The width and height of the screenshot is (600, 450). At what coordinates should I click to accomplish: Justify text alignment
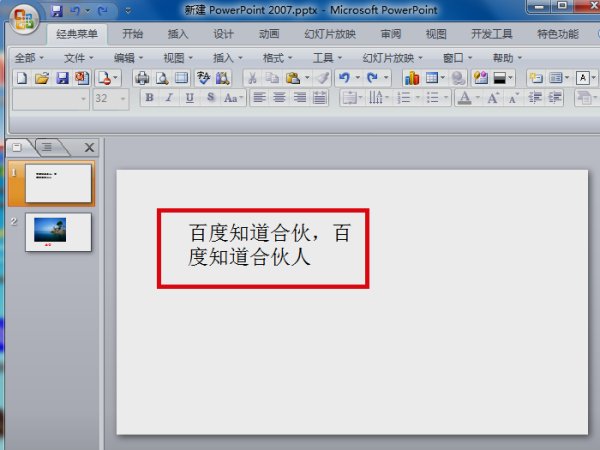pos(320,98)
